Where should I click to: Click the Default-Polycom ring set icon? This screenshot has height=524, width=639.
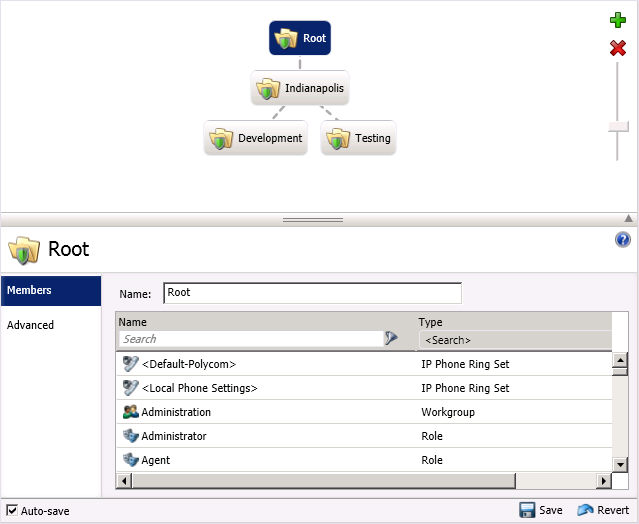[x=130, y=364]
